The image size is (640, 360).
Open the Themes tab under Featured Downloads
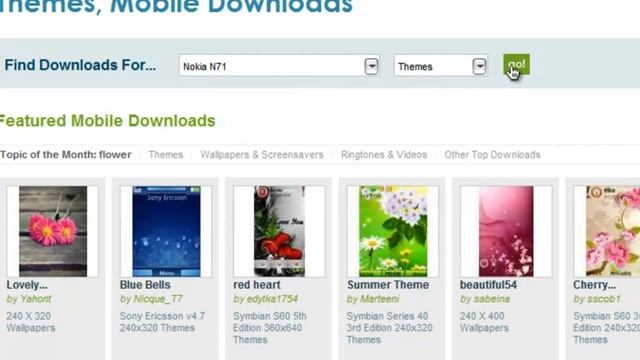click(166, 155)
